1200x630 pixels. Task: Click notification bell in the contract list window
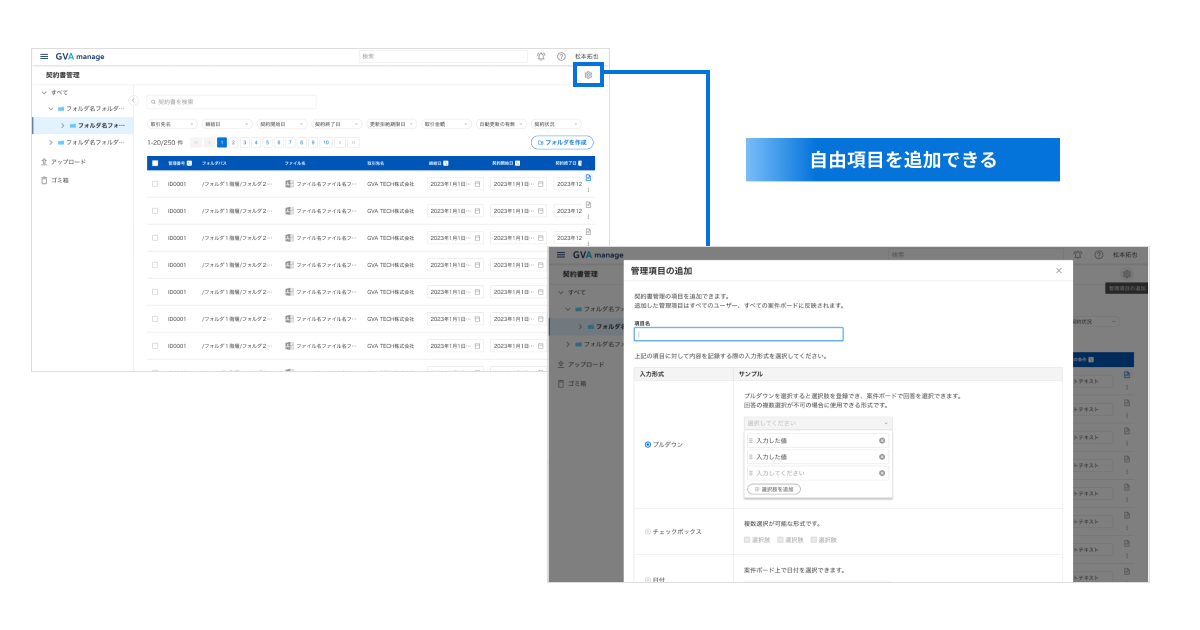pyautogui.click(x=541, y=56)
